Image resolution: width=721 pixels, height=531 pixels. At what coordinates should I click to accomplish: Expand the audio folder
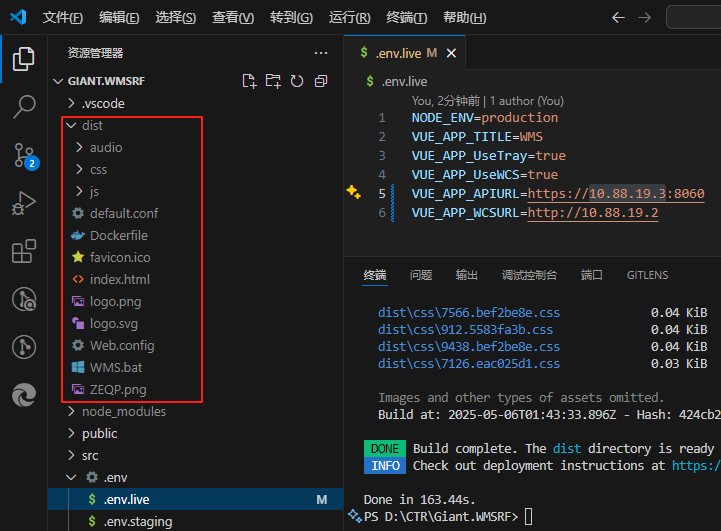pos(105,147)
